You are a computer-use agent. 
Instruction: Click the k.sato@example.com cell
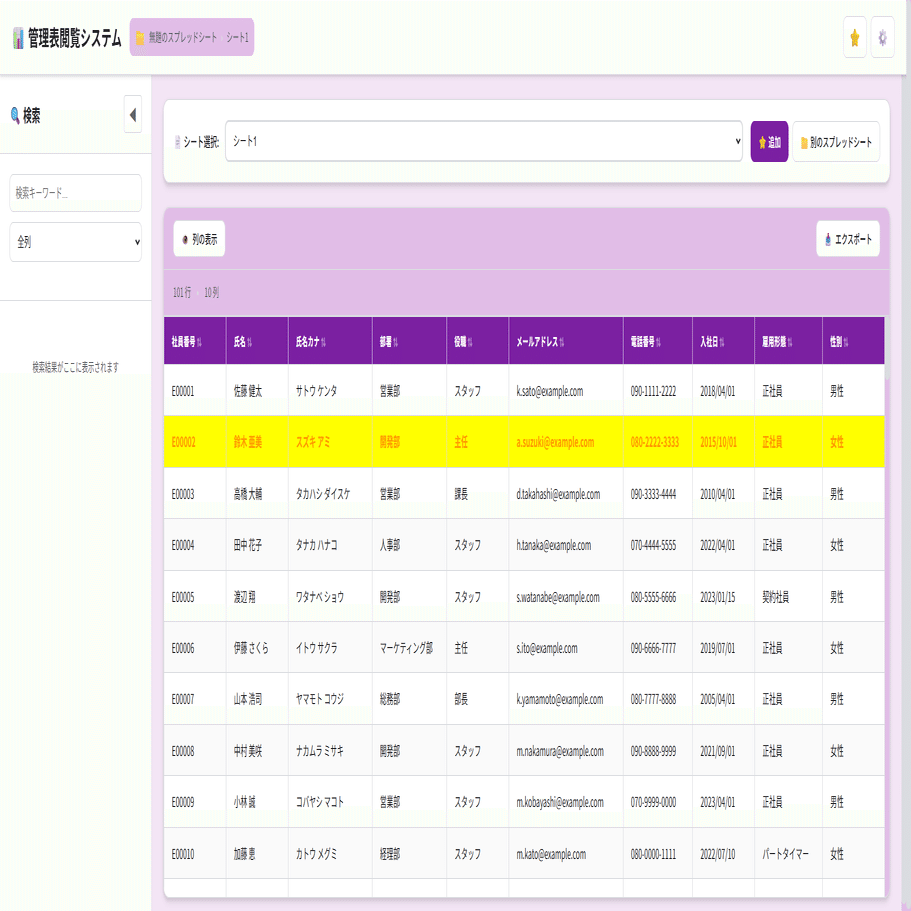pos(565,391)
